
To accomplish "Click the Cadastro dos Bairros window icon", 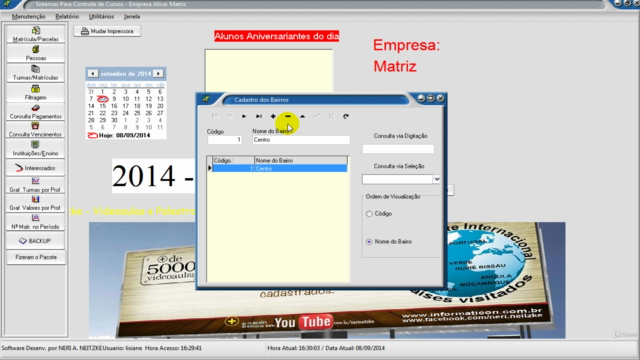I will [x=206, y=99].
